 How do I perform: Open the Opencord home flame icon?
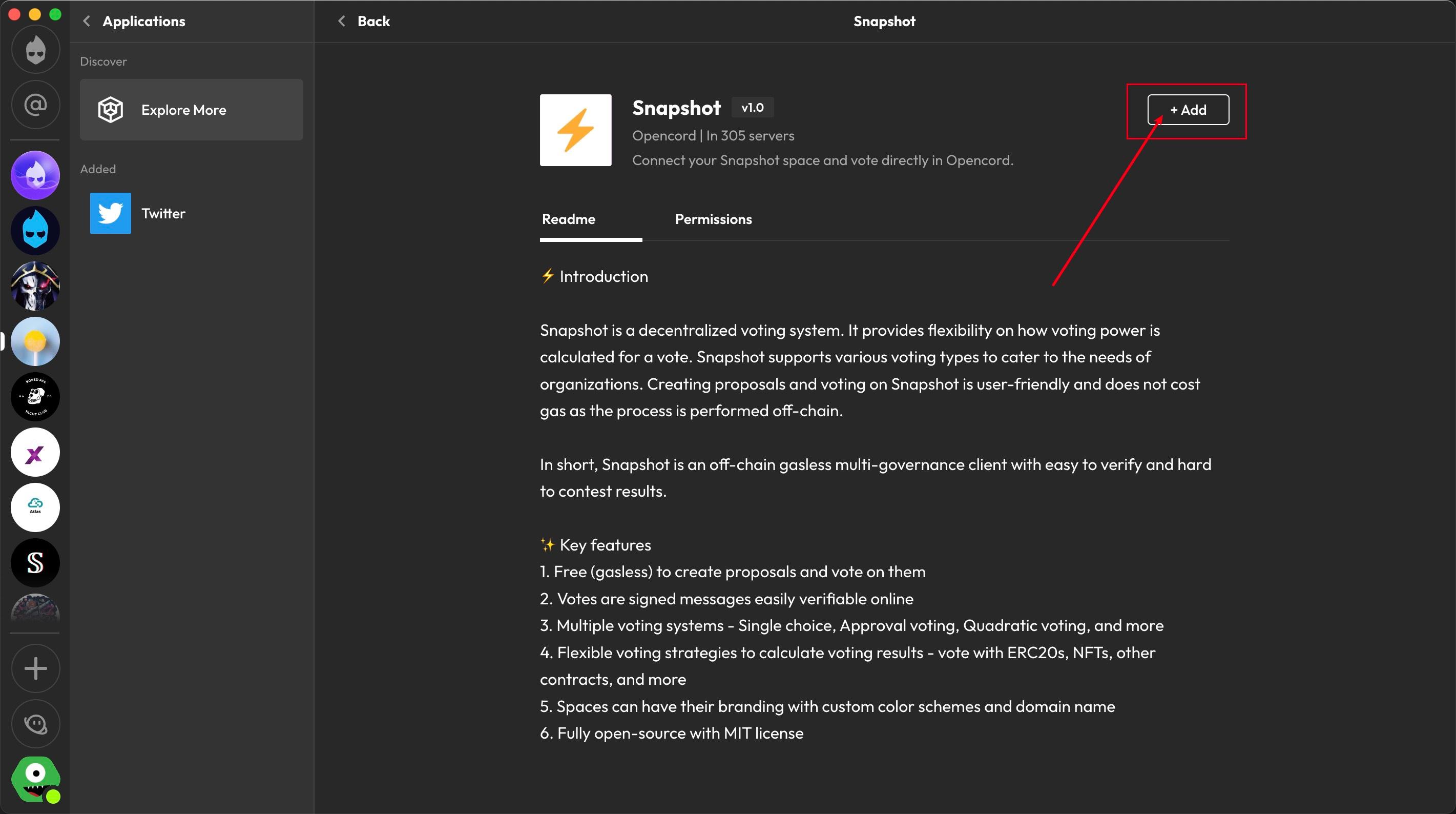(36, 50)
